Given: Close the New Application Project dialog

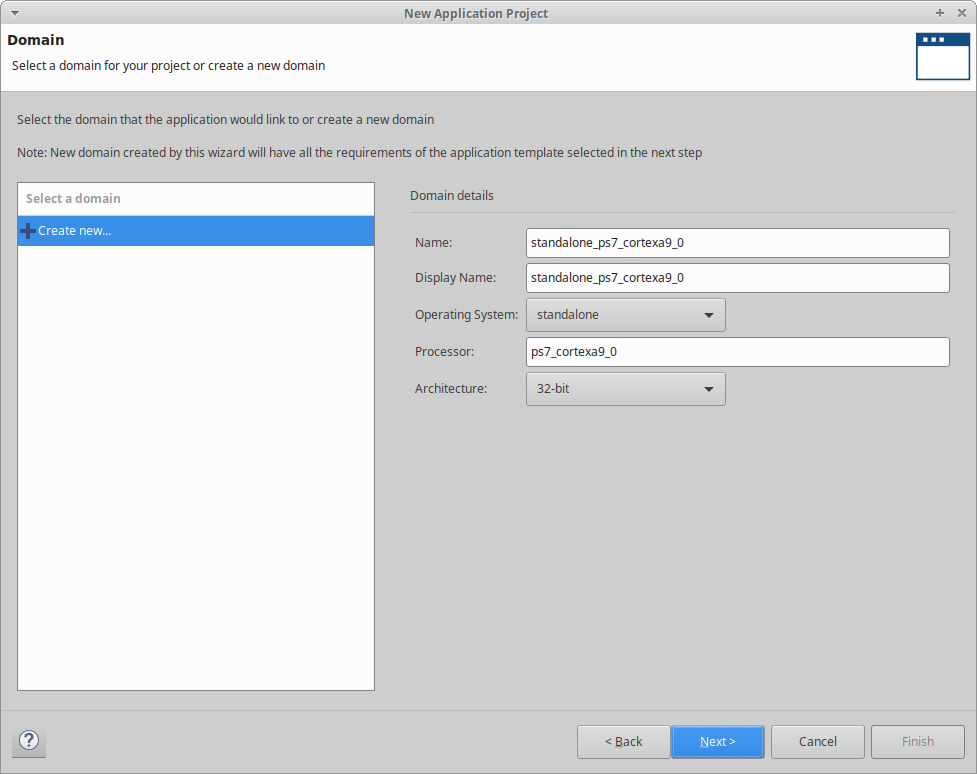Looking at the screenshot, I should (x=961, y=13).
